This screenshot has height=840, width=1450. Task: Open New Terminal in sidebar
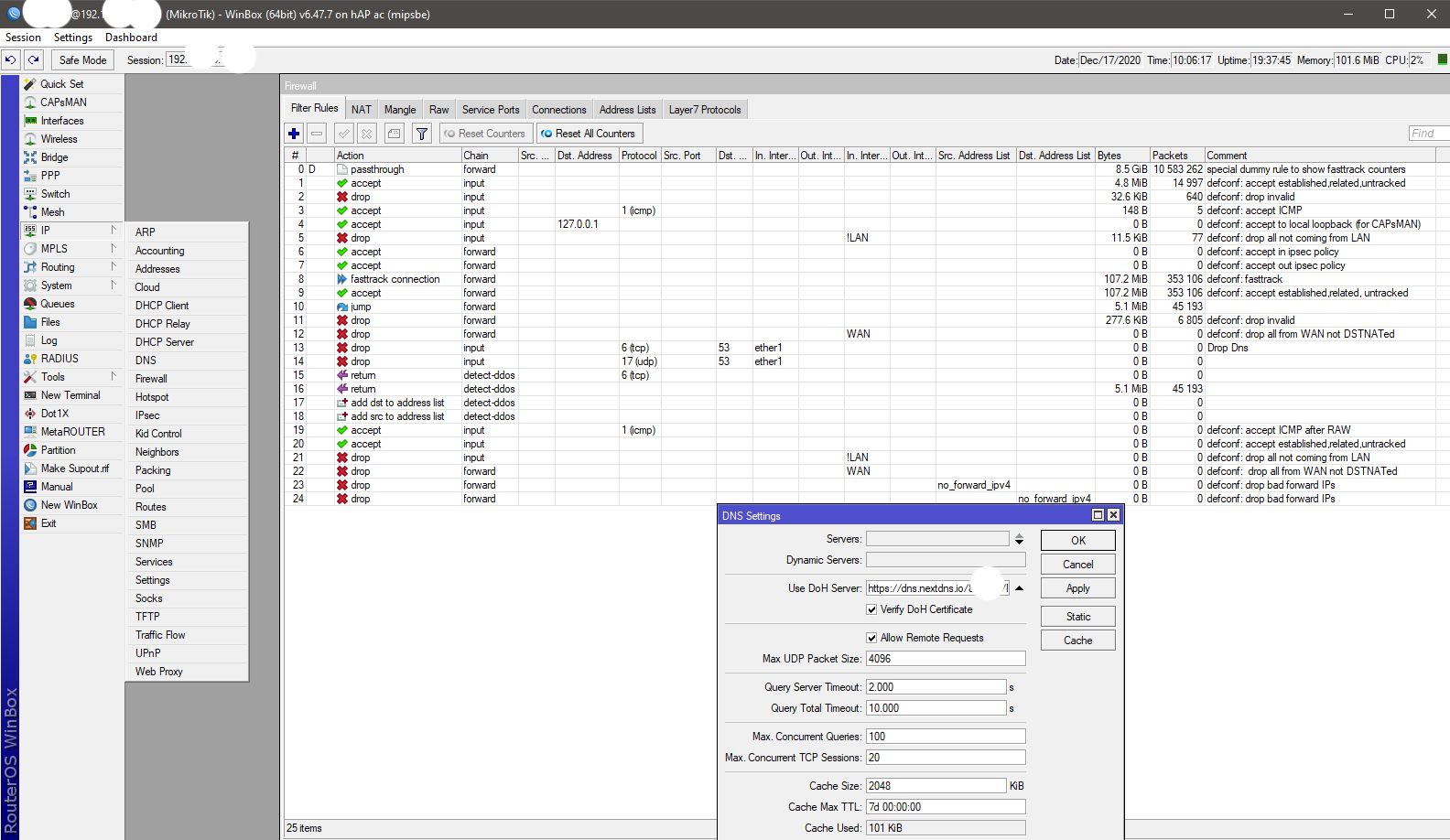point(70,395)
